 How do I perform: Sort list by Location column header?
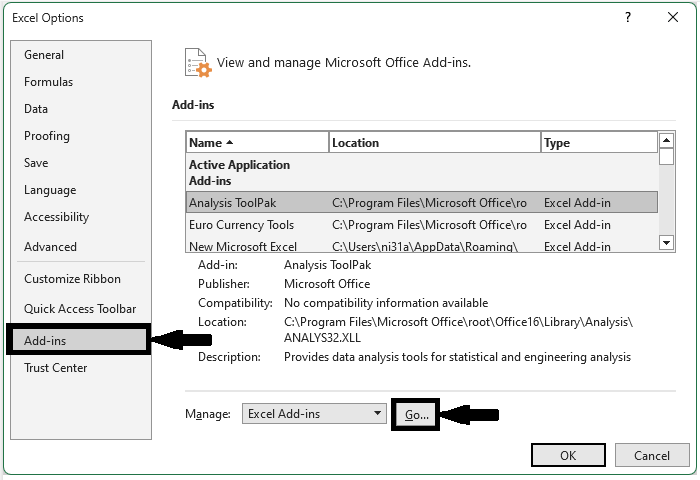pos(434,143)
